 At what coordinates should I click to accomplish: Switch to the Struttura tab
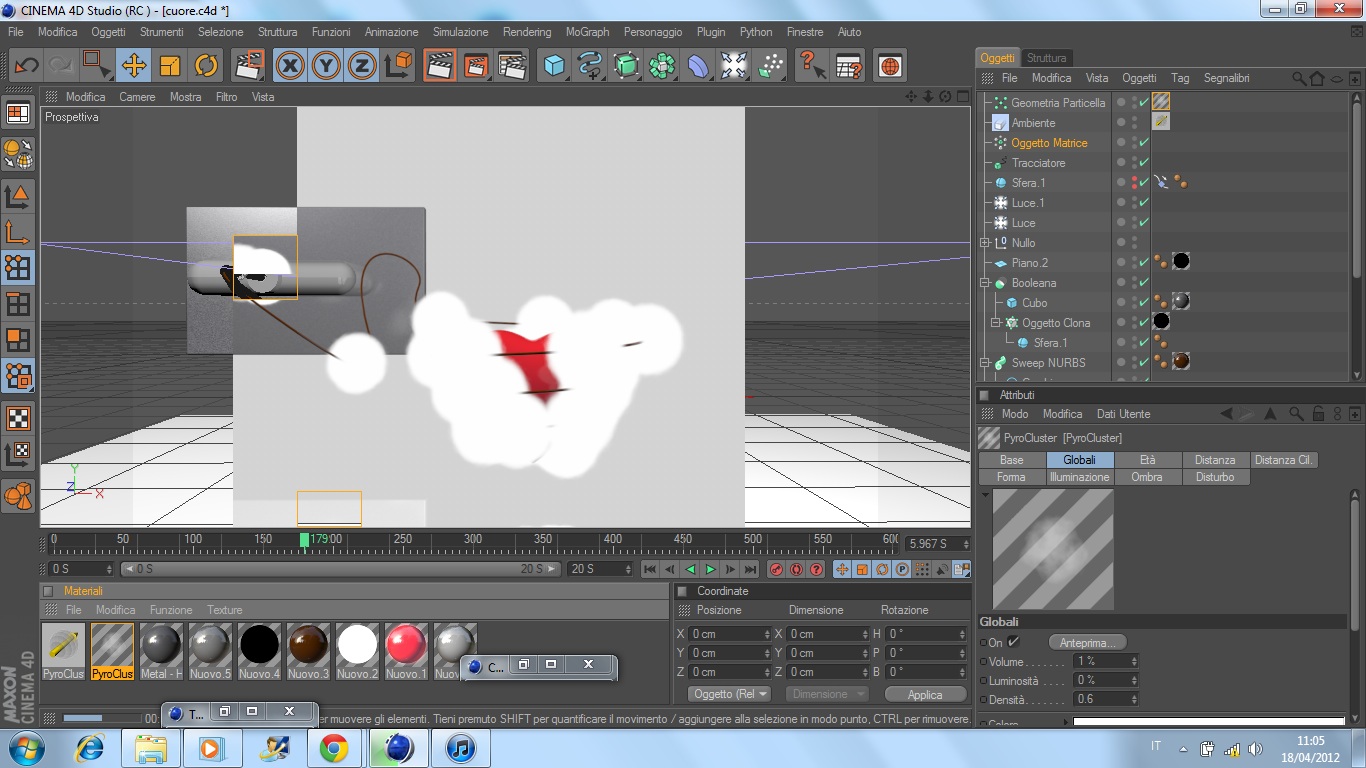[1046, 58]
